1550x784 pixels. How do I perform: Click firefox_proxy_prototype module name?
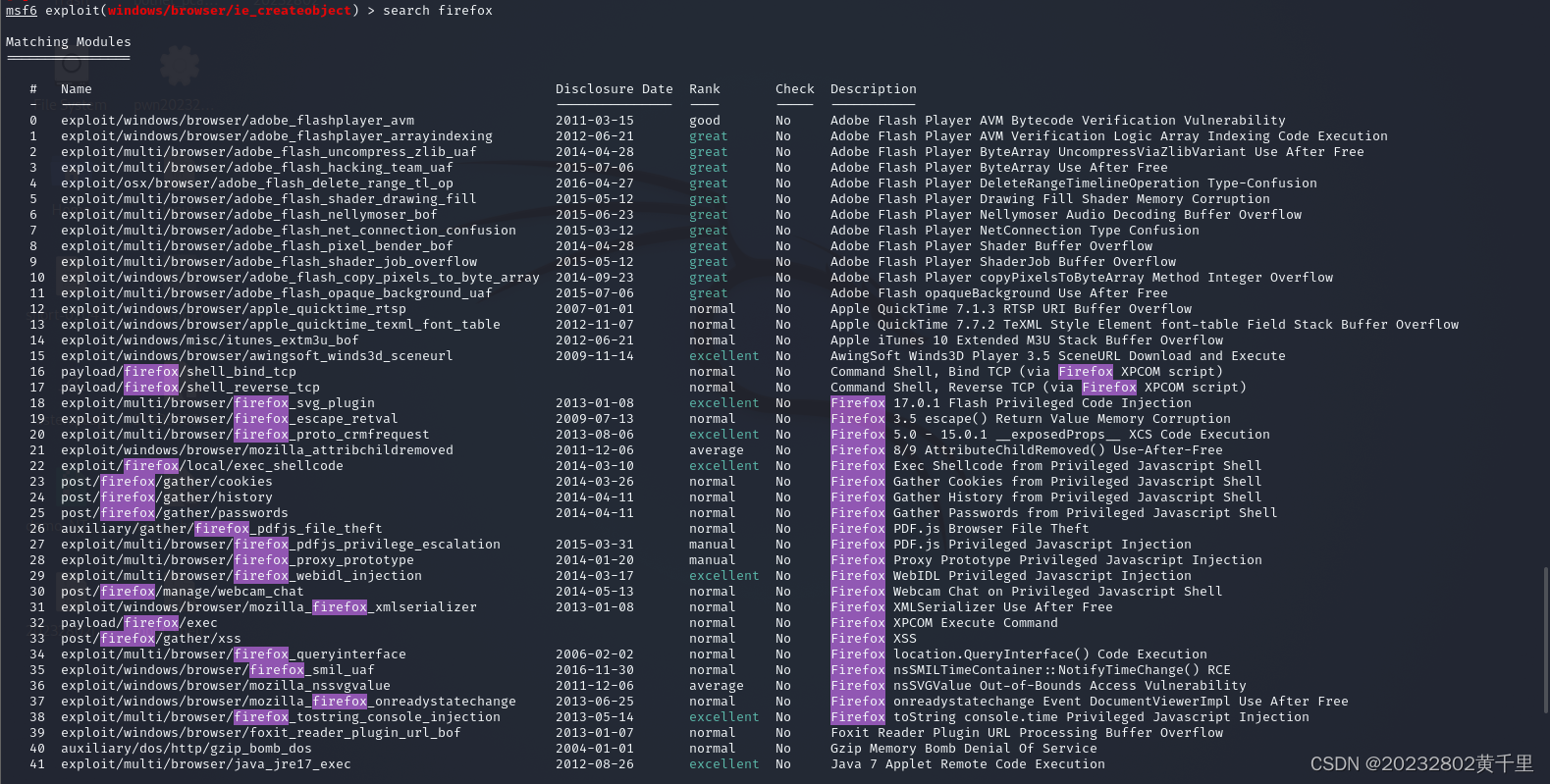(238, 560)
